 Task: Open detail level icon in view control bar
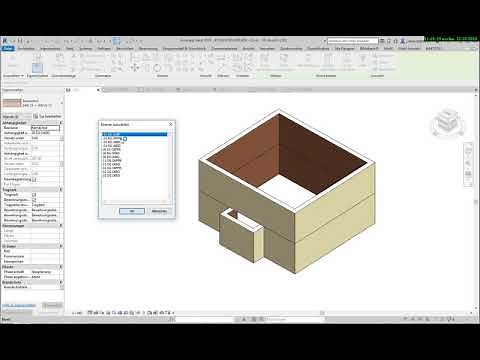[x=90, y=313]
